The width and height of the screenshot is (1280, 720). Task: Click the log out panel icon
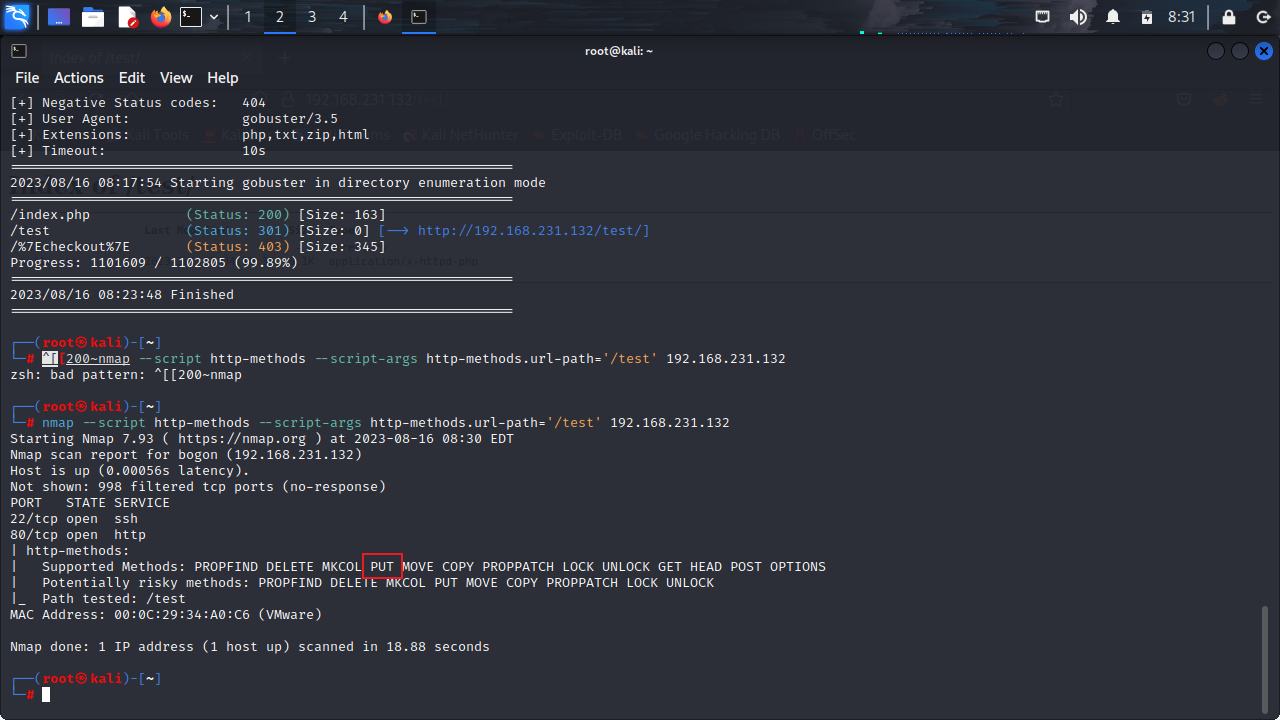coord(1261,17)
